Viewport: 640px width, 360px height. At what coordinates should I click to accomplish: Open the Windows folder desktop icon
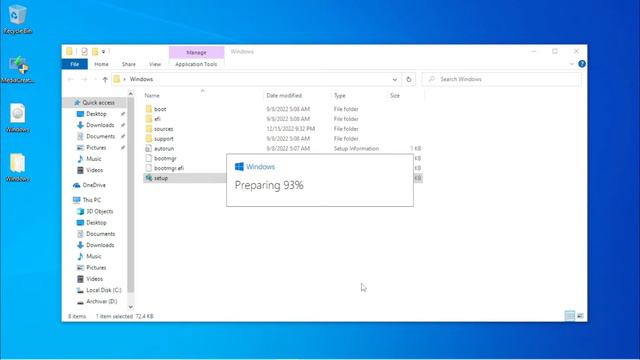[18, 167]
